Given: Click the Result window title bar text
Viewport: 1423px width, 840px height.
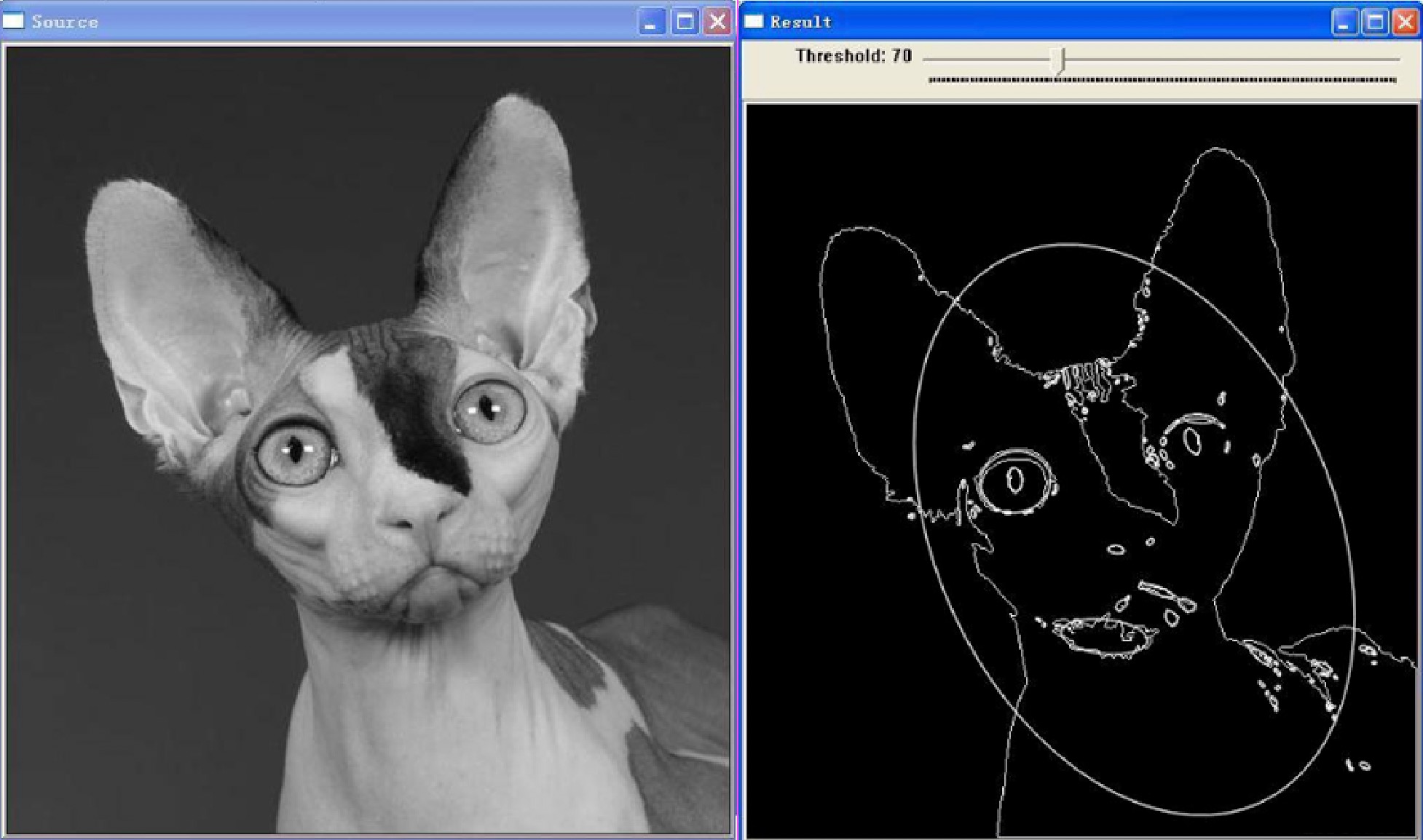Looking at the screenshot, I should (x=800, y=22).
